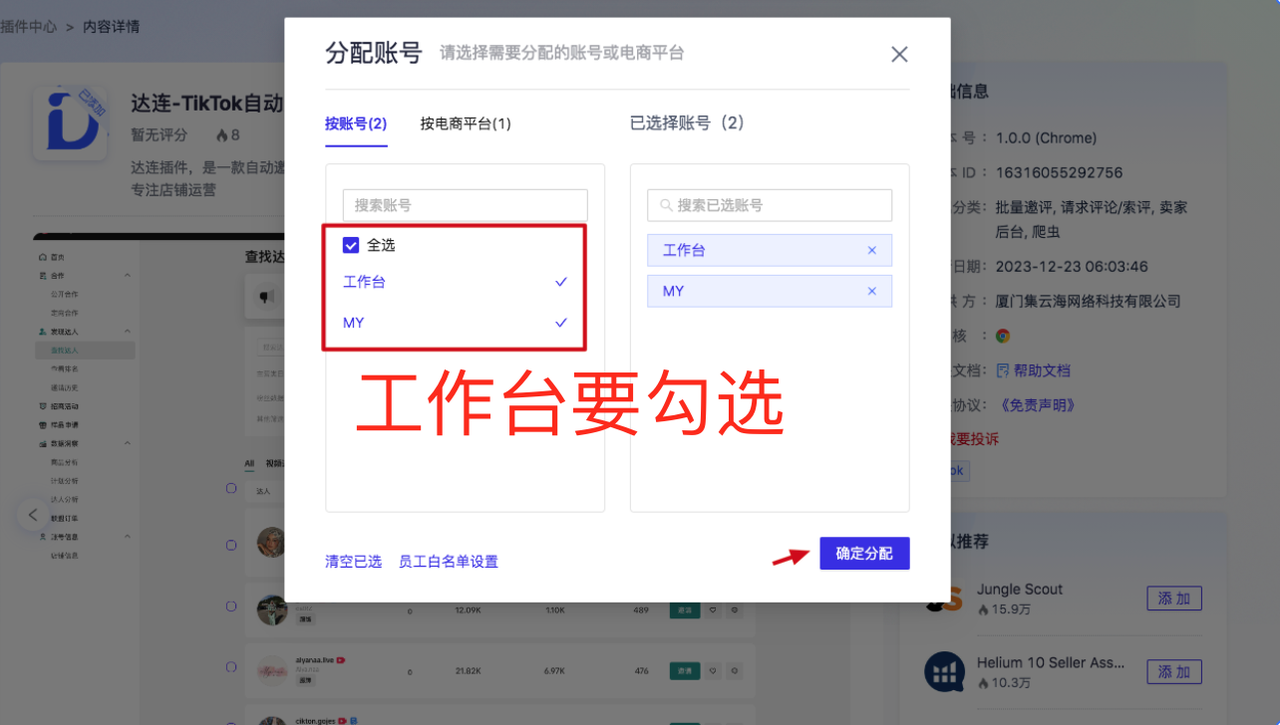1280x725 pixels.
Task: Click the 已选择账号（2）heading
Action: click(x=688, y=123)
